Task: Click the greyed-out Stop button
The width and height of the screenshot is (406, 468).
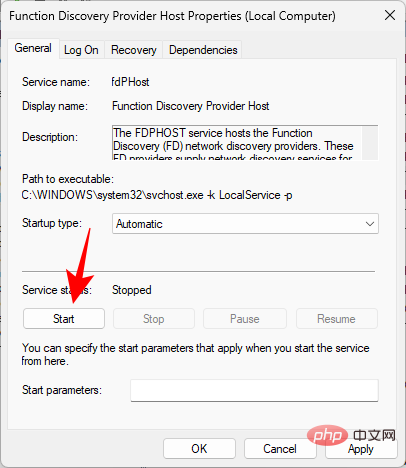Action: tap(154, 319)
